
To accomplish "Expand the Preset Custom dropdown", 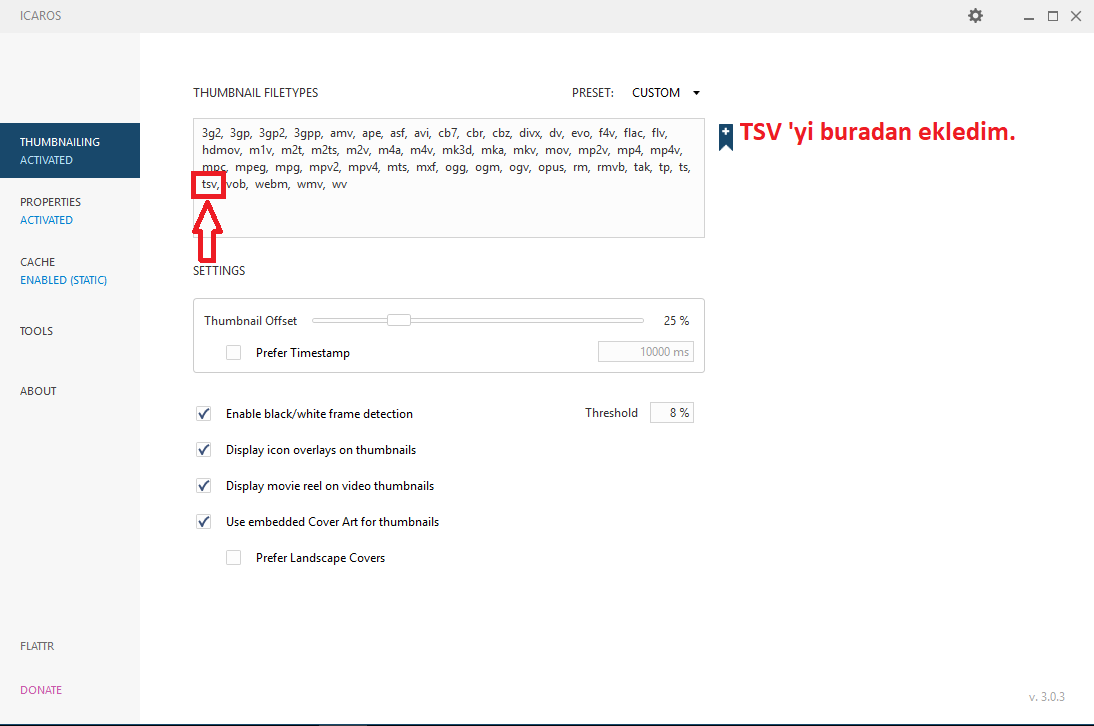I will tap(666, 93).
